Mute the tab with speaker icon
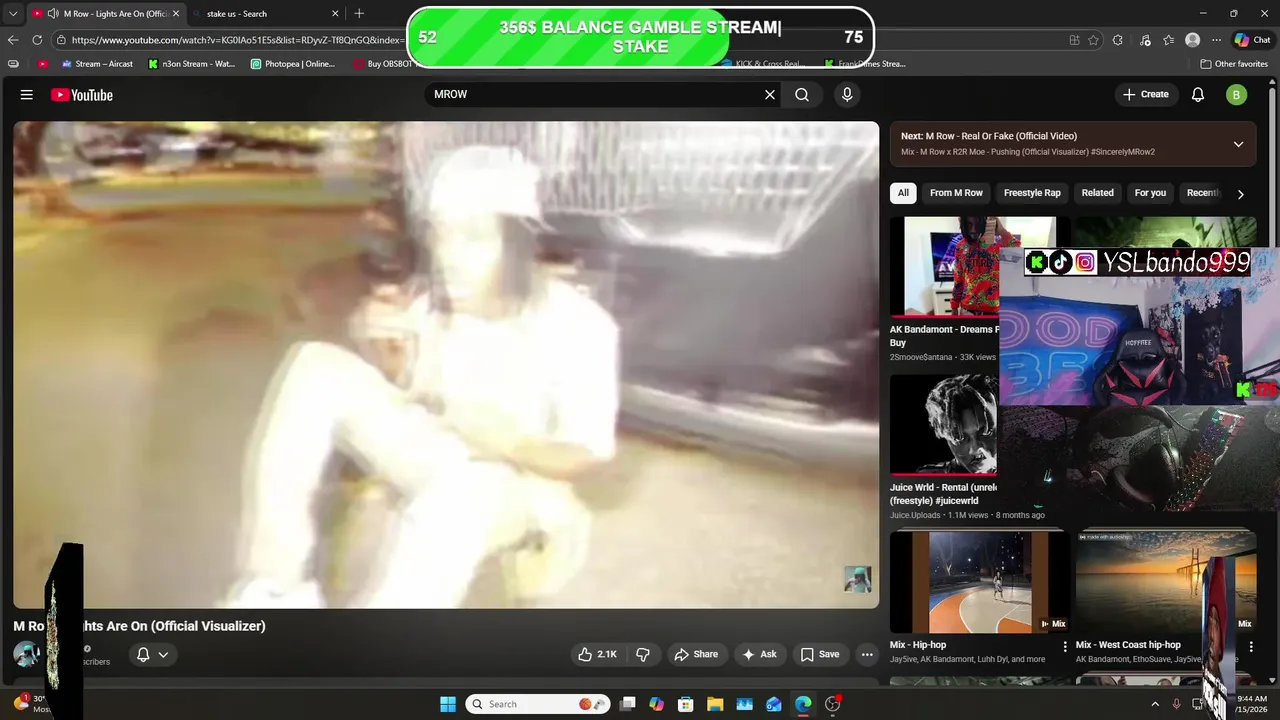Image resolution: width=1280 pixels, height=720 pixels. 52,14
